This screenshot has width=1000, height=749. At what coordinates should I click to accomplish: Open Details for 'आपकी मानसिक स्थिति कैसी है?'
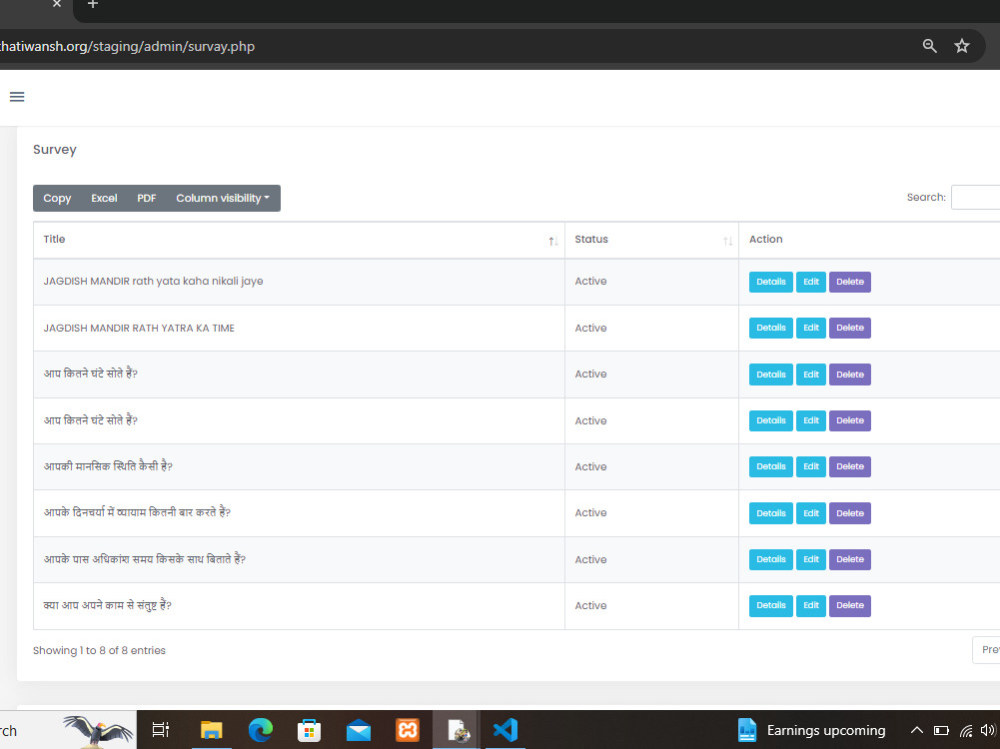770,466
